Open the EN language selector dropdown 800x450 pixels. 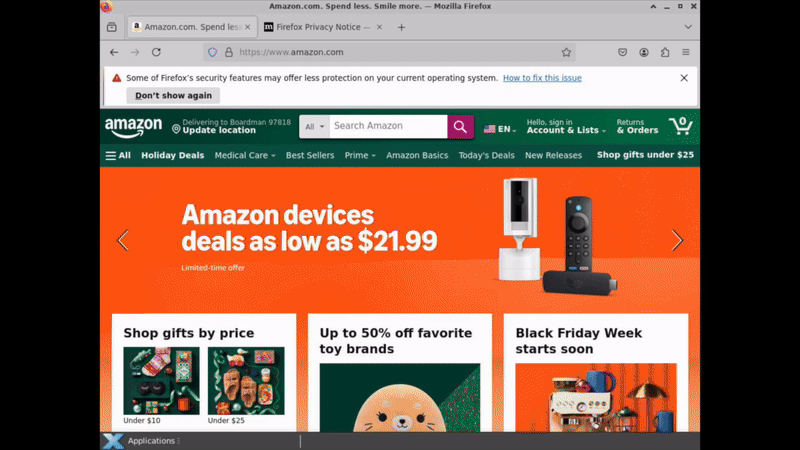point(500,129)
